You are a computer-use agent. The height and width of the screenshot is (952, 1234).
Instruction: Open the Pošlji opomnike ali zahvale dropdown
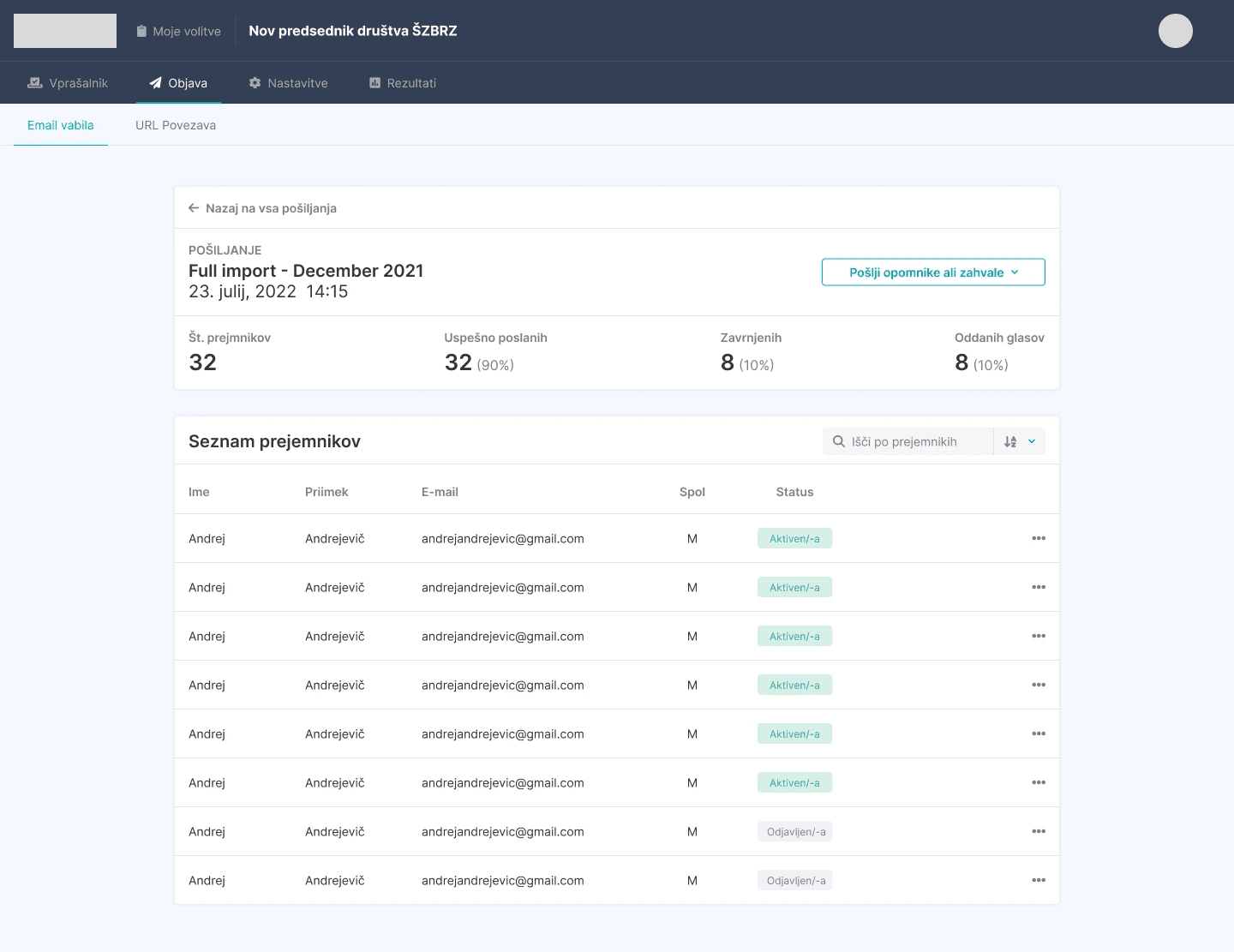click(x=932, y=272)
